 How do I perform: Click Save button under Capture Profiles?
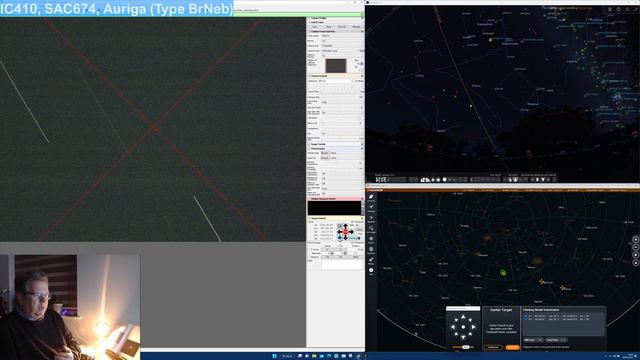click(328, 27)
